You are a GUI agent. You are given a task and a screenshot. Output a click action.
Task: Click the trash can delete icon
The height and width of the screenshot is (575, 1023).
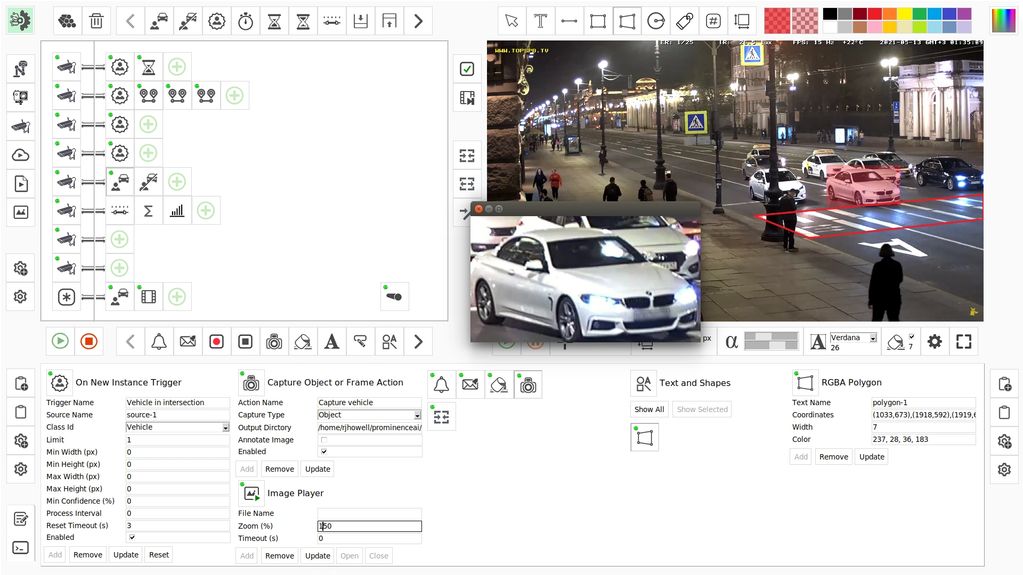96,20
